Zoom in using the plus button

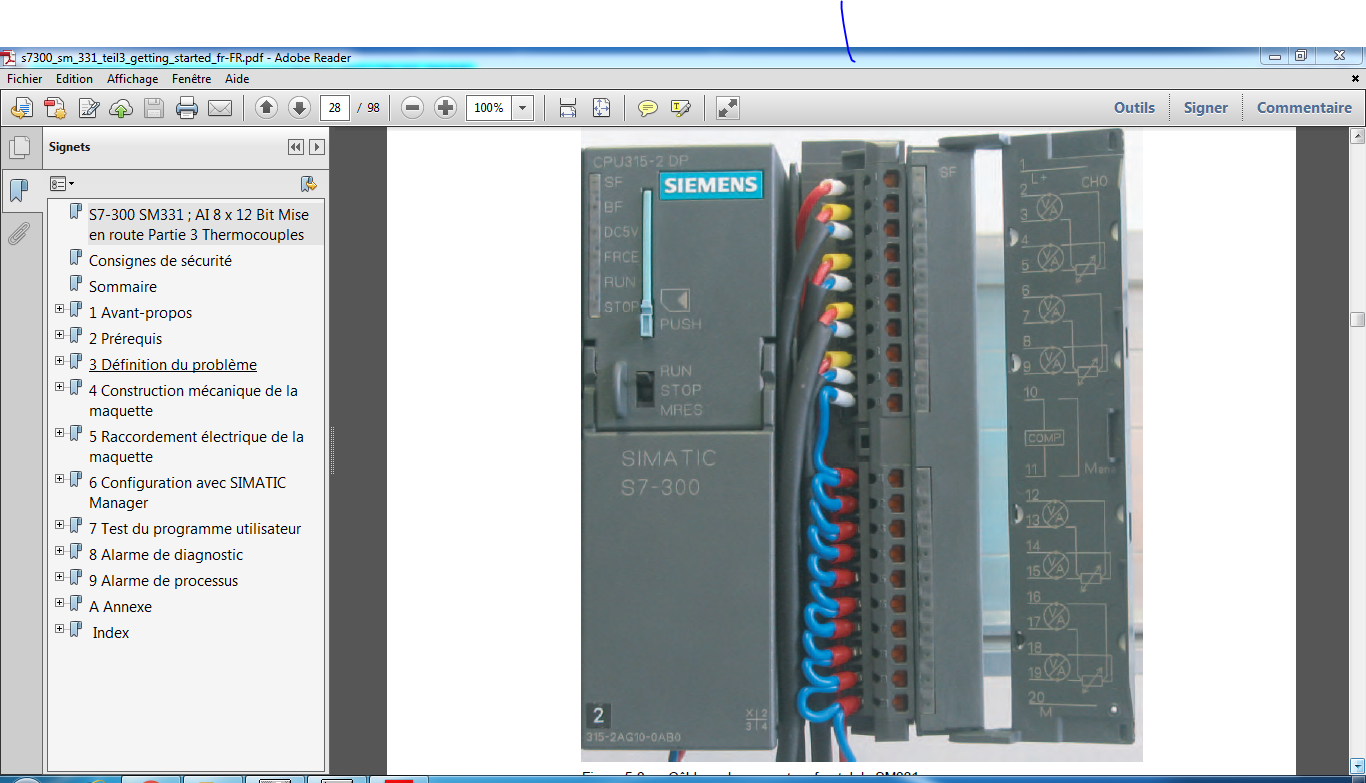point(446,108)
